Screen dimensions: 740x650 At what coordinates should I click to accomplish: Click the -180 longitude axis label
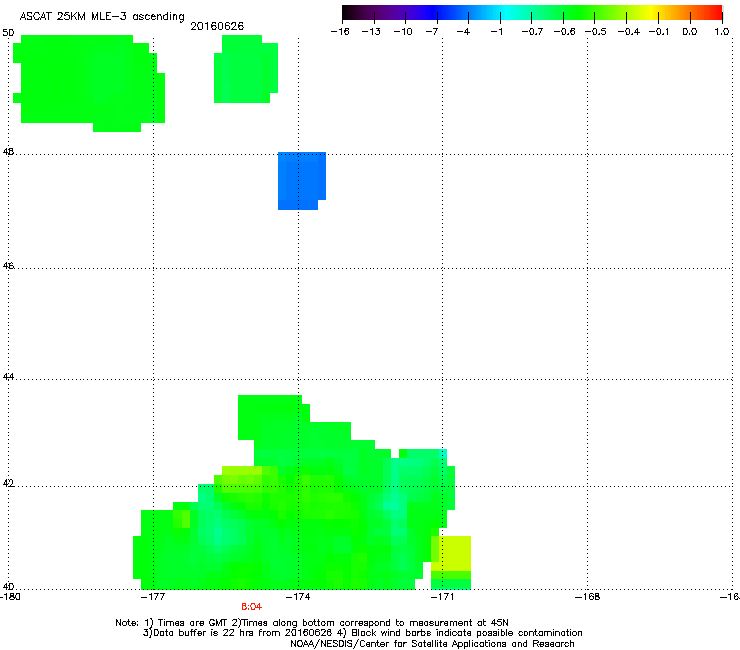tap(10, 597)
